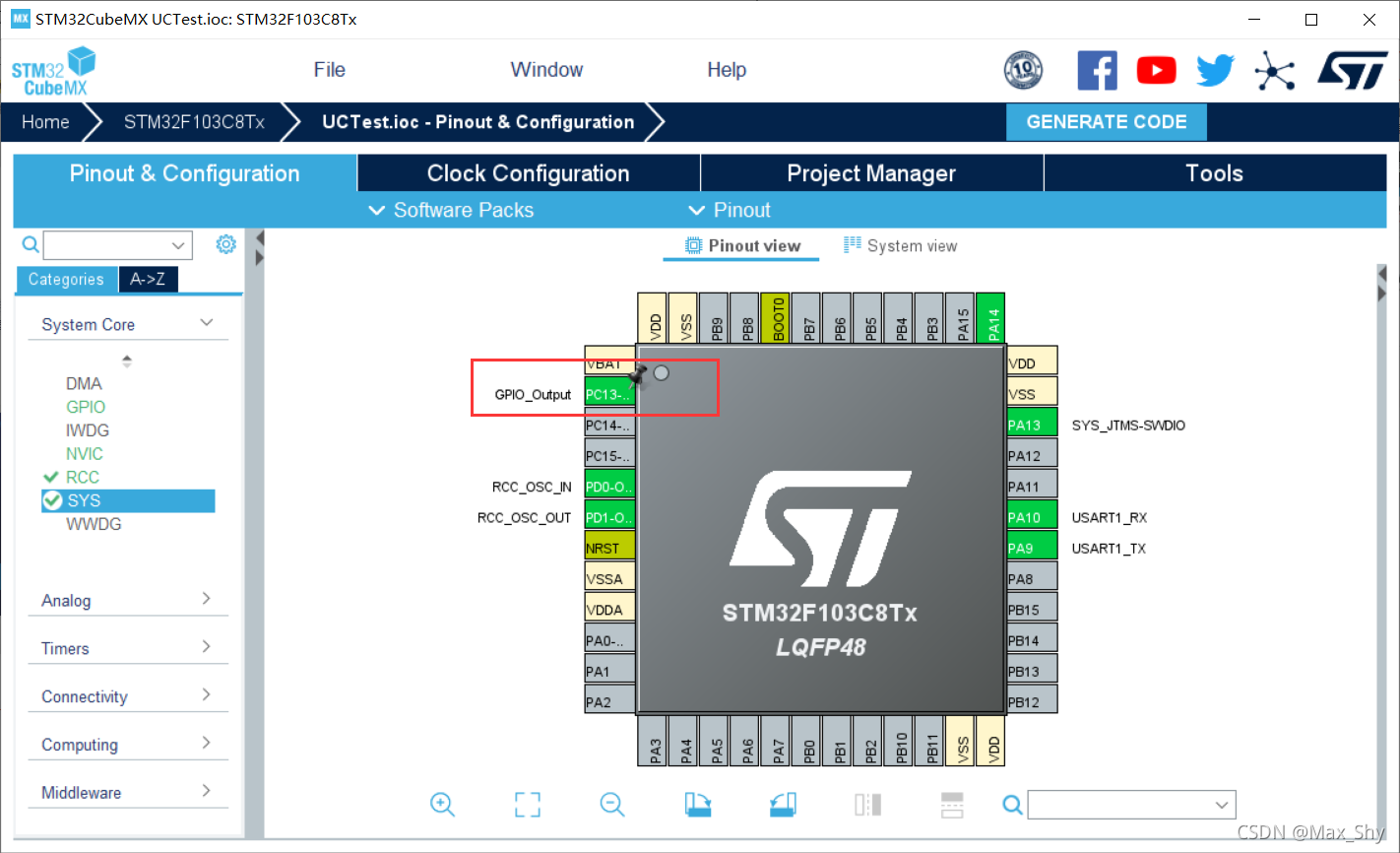The height and width of the screenshot is (853, 1400).
Task: Switch to the Project Manager tab
Action: (871, 173)
